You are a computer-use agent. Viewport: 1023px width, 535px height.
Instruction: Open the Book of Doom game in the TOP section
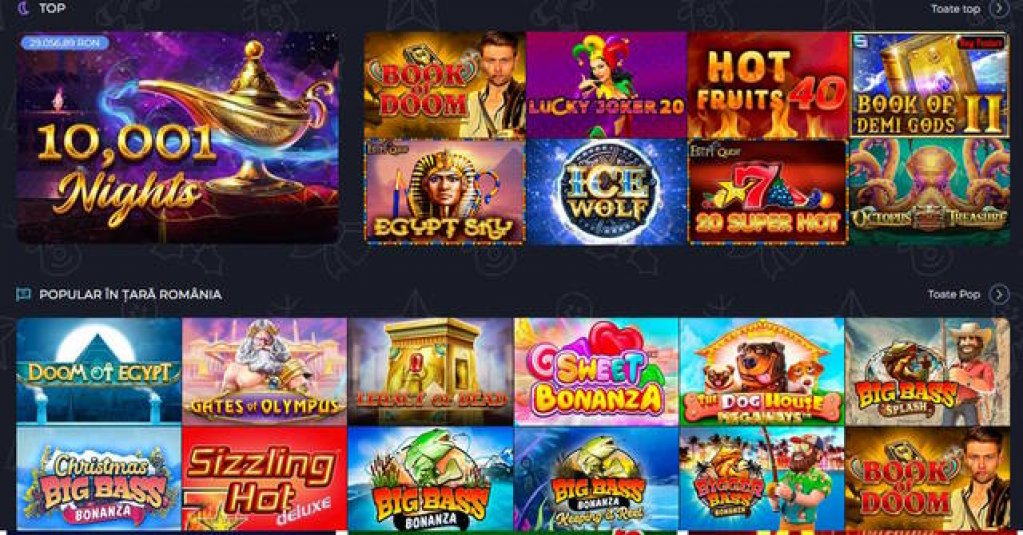(444, 85)
